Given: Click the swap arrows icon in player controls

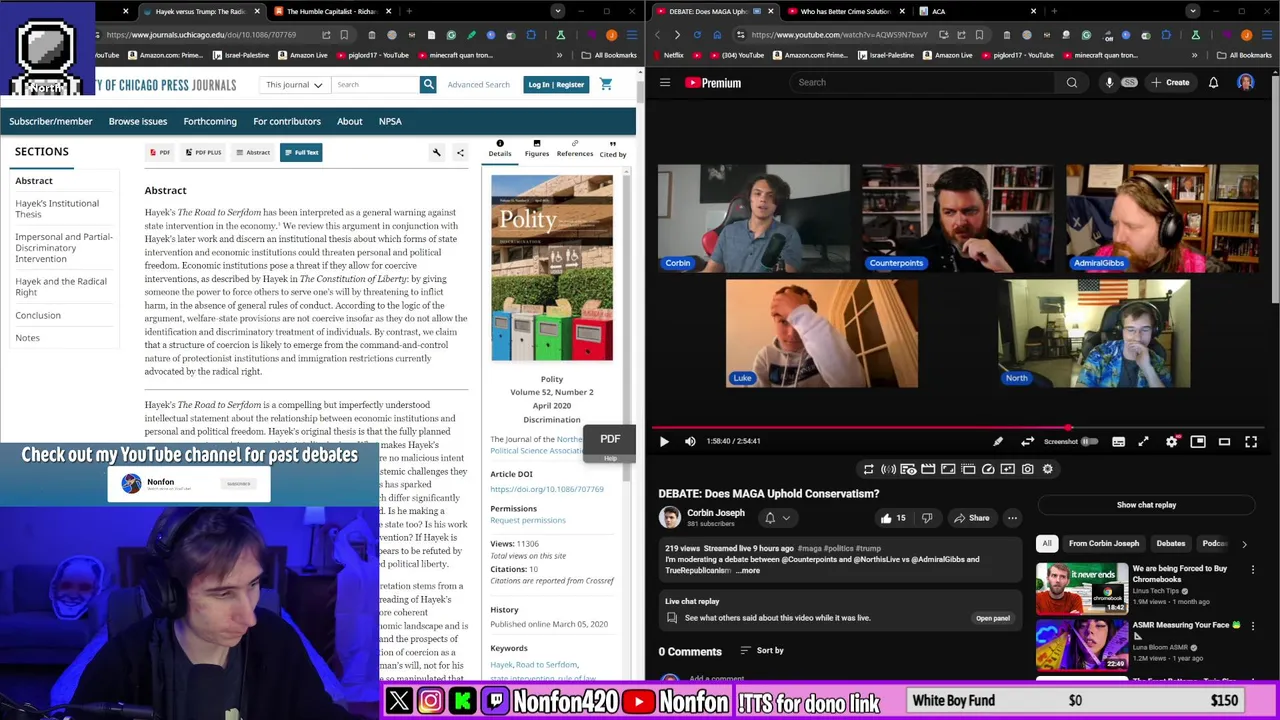Looking at the screenshot, I should (x=1027, y=441).
